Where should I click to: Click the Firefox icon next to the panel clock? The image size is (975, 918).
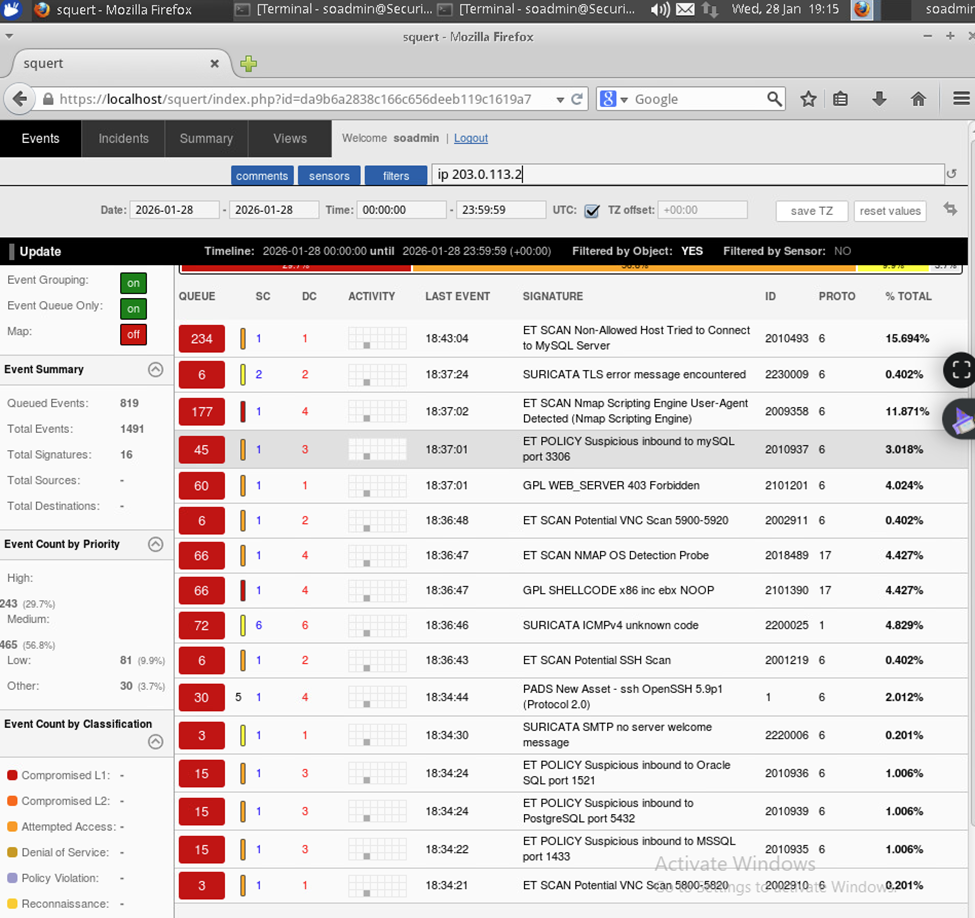tap(862, 9)
